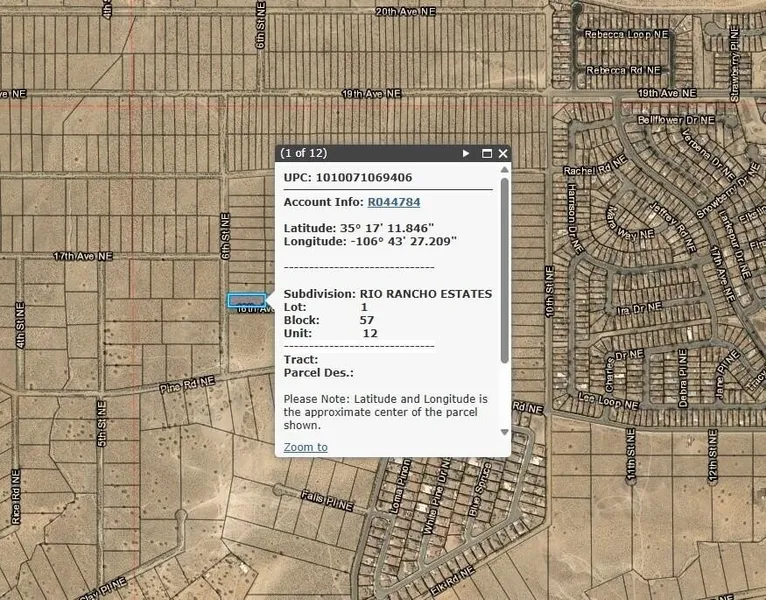This screenshot has height=600, width=766.
Task: Click the 17th Ave NE label on left
Action: click(x=83, y=256)
